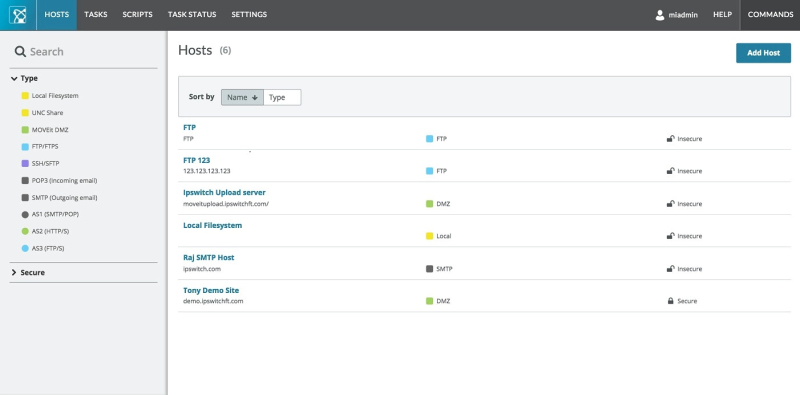
Task: Click the blue type square in FTP 123 row
Action: click(x=430, y=171)
